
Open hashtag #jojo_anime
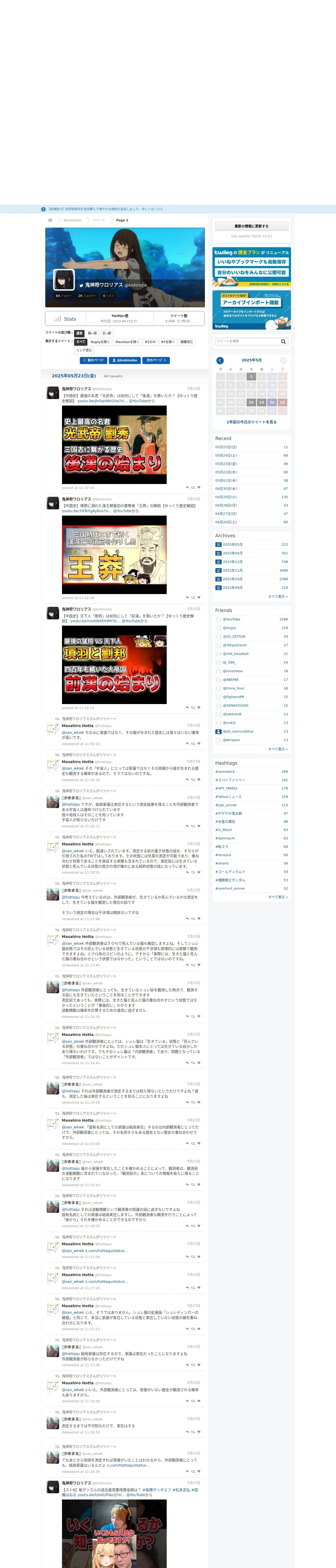click(x=226, y=805)
